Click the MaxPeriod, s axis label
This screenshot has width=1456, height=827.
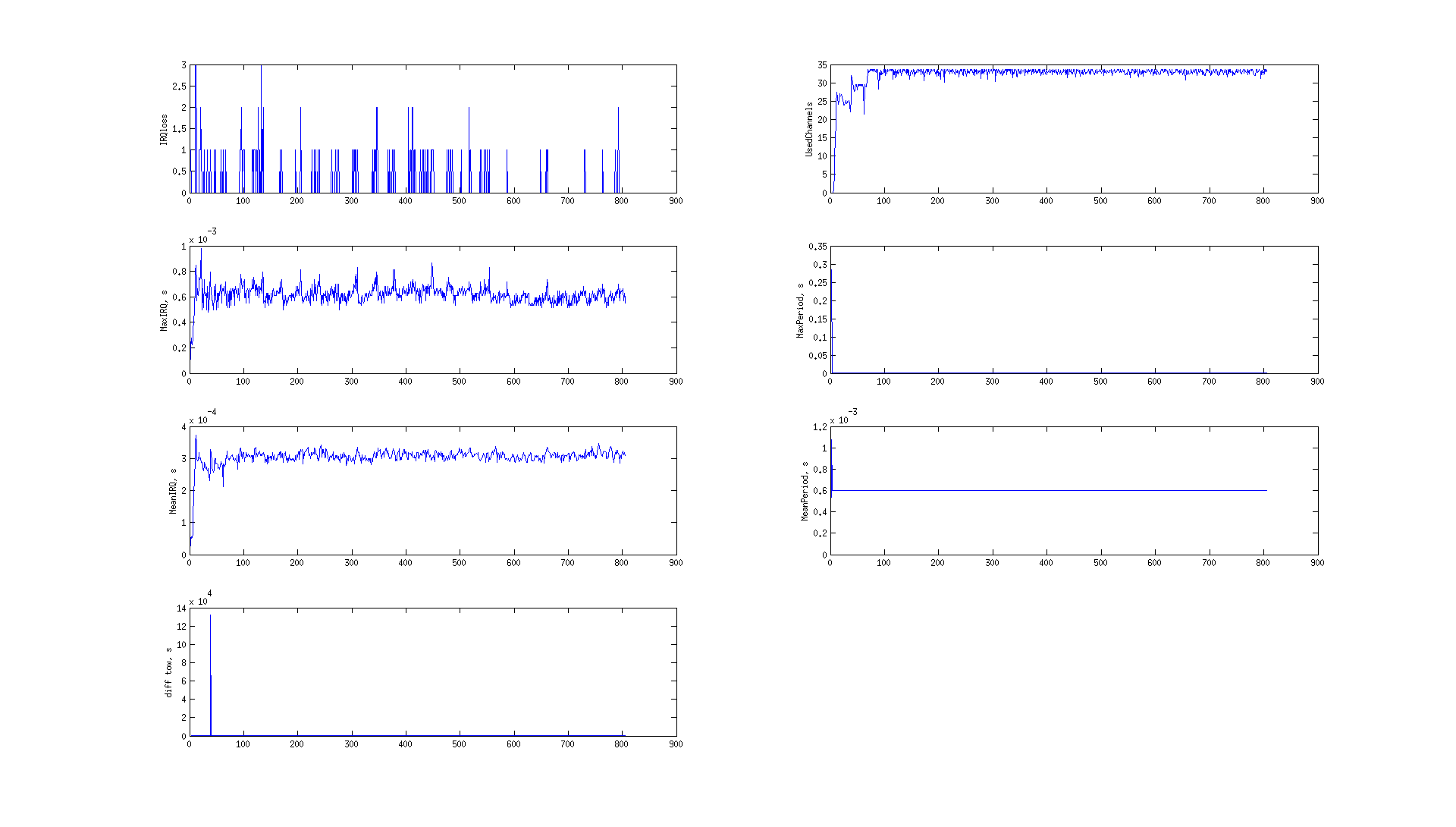click(799, 310)
